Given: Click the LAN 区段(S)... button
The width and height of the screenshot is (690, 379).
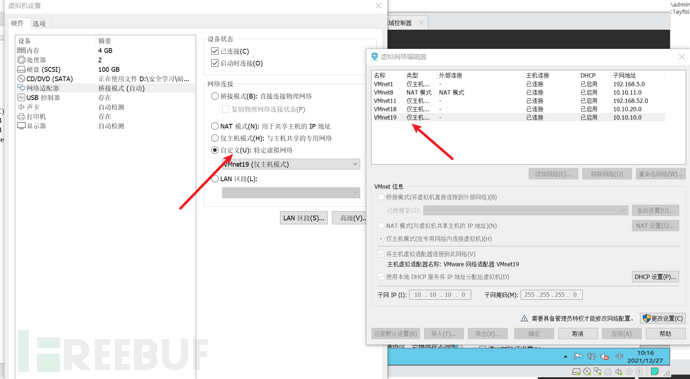Looking at the screenshot, I should tap(304, 218).
